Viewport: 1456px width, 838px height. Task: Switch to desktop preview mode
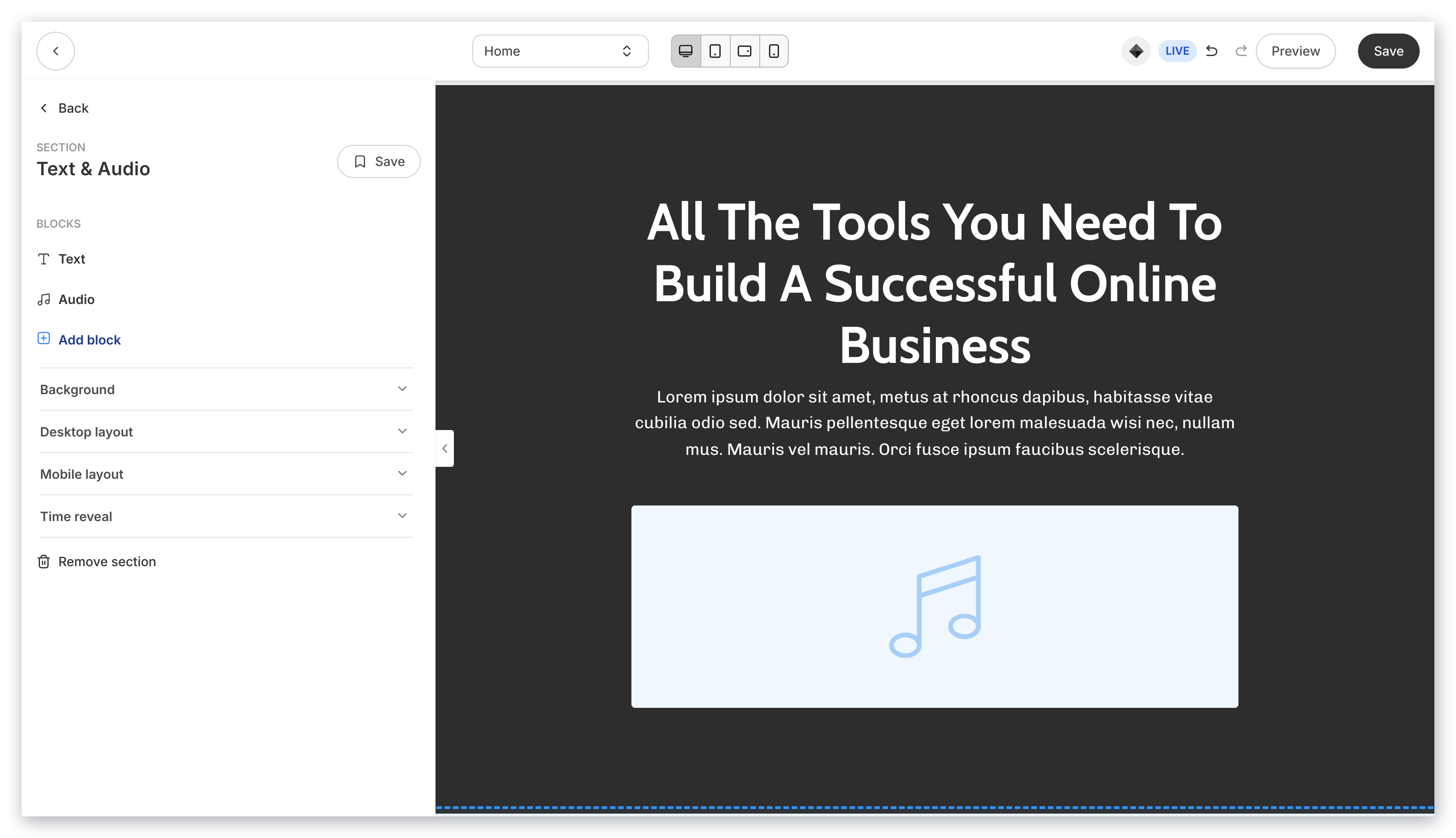685,51
